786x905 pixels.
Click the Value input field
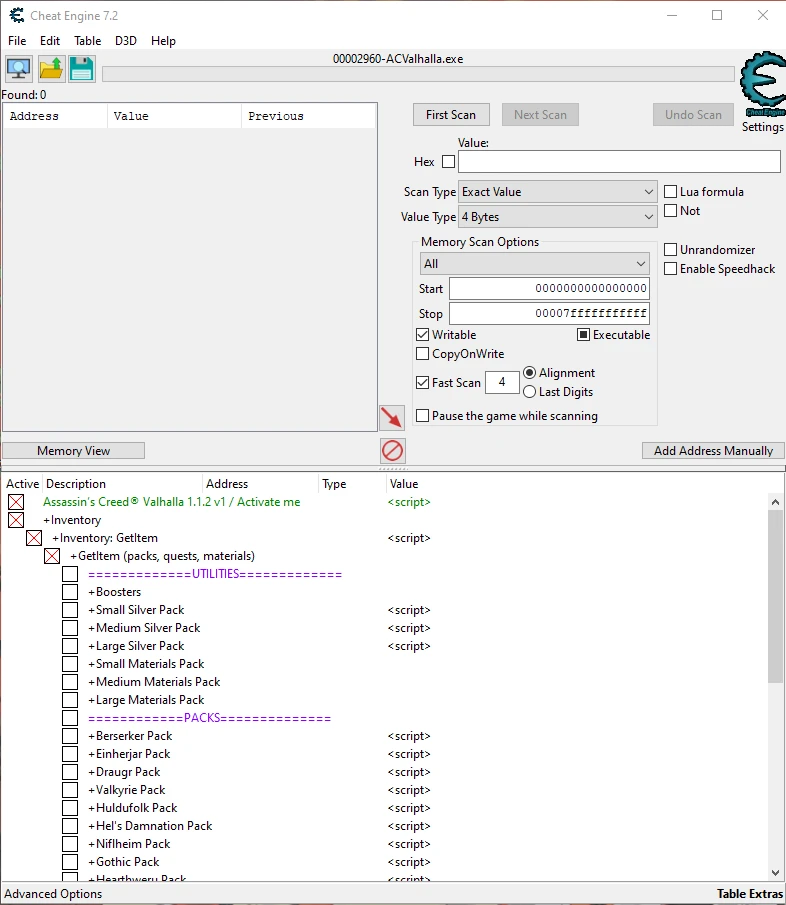[x=619, y=162]
